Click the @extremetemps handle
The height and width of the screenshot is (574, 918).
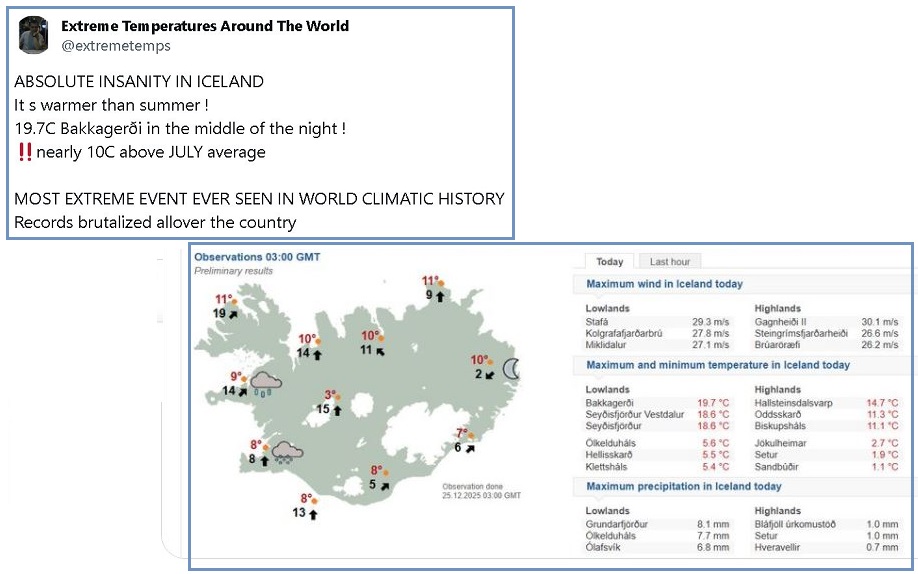click(x=116, y=46)
